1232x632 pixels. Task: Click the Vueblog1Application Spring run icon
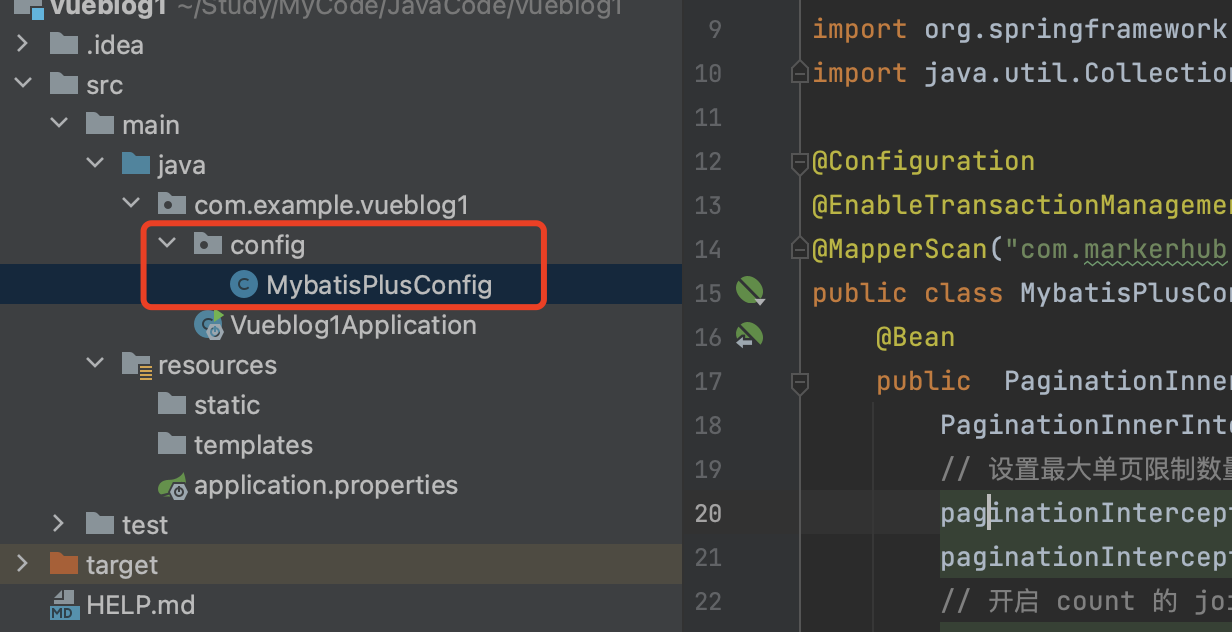click(209, 324)
